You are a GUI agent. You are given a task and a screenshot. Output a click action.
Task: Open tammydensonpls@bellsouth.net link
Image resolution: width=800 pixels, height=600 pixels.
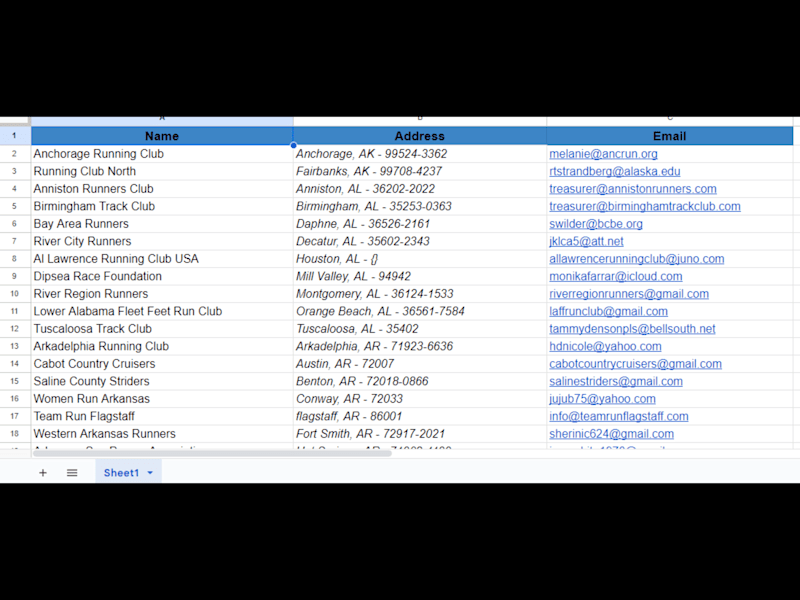tap(632, 329)
